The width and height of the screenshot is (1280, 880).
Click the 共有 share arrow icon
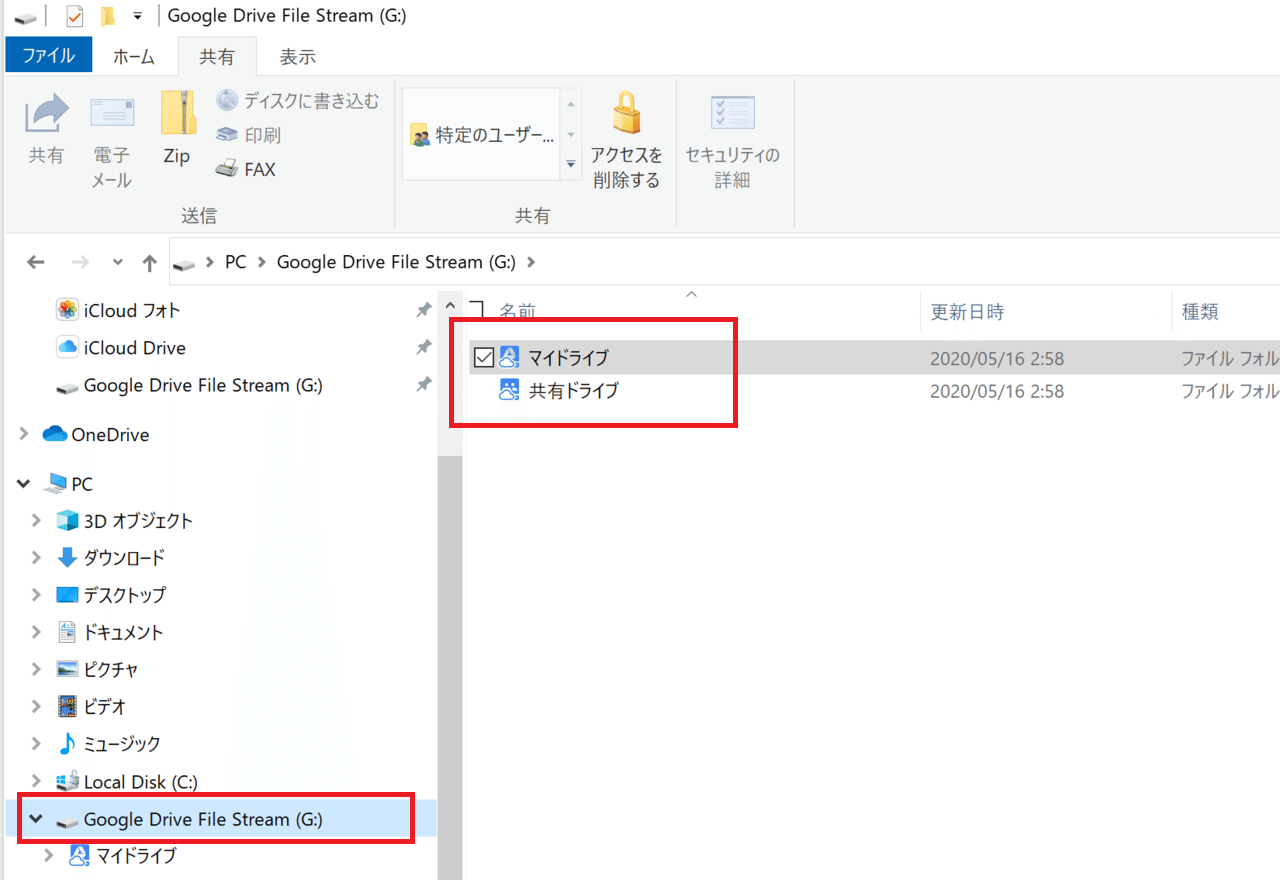[x=46, y=114]
